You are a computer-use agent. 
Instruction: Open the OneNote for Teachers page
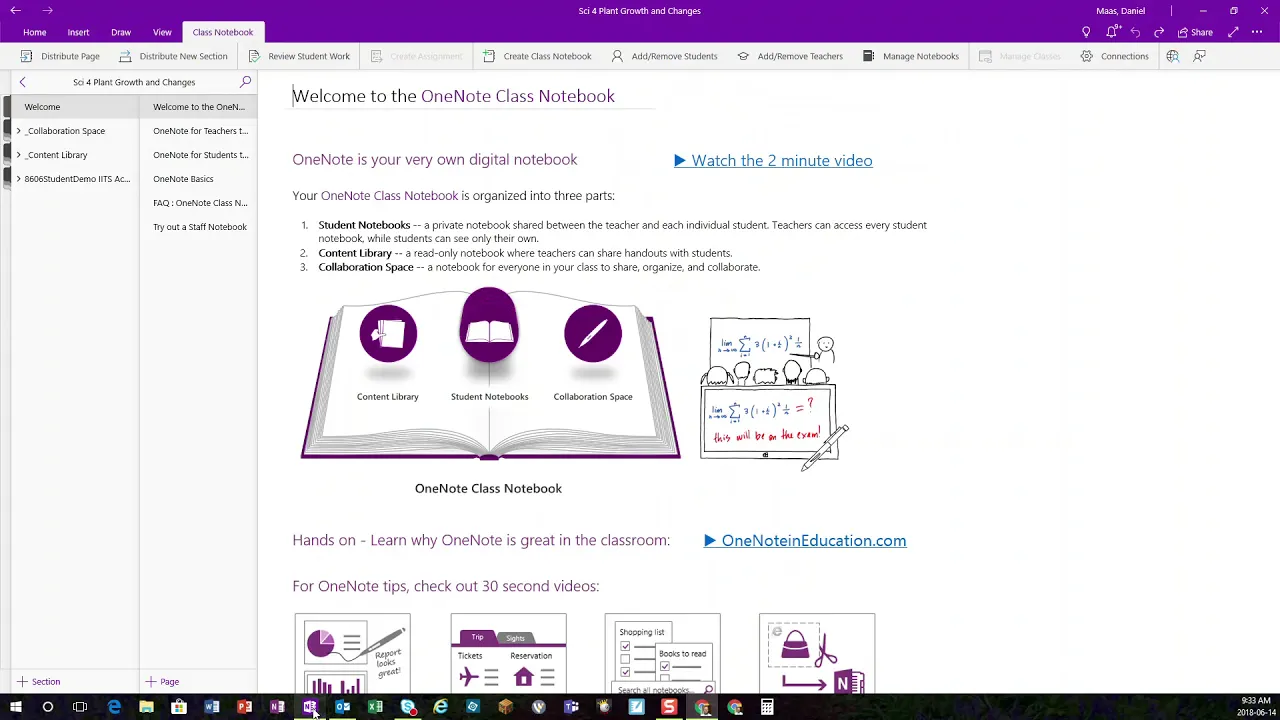[x=199, y=131]
